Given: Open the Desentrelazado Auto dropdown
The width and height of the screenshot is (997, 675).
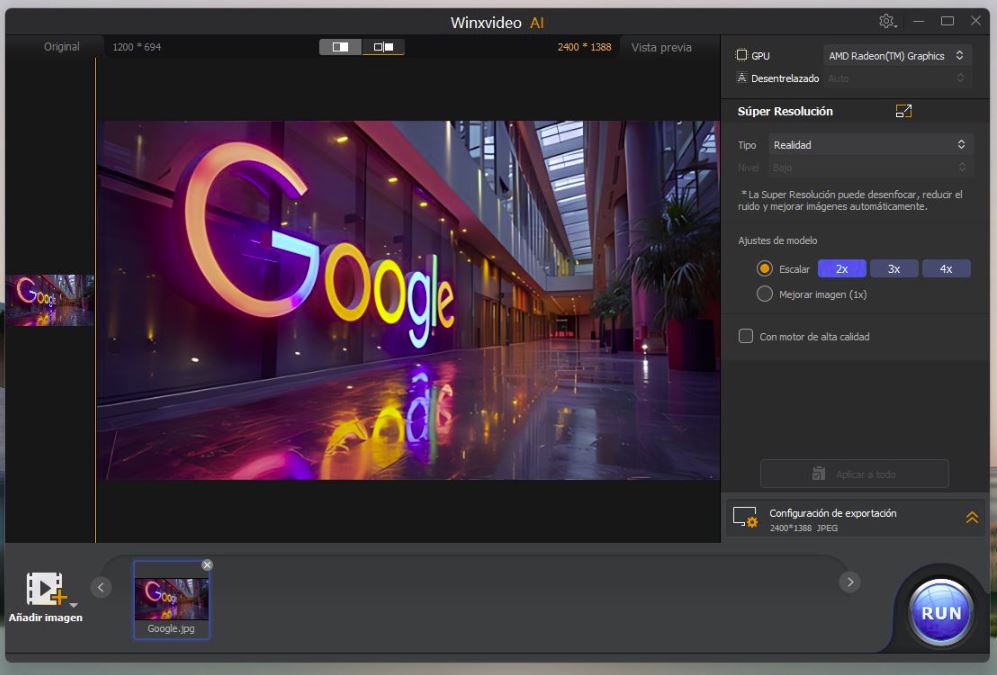Looking at the screenshot, I should click(897, 78).
